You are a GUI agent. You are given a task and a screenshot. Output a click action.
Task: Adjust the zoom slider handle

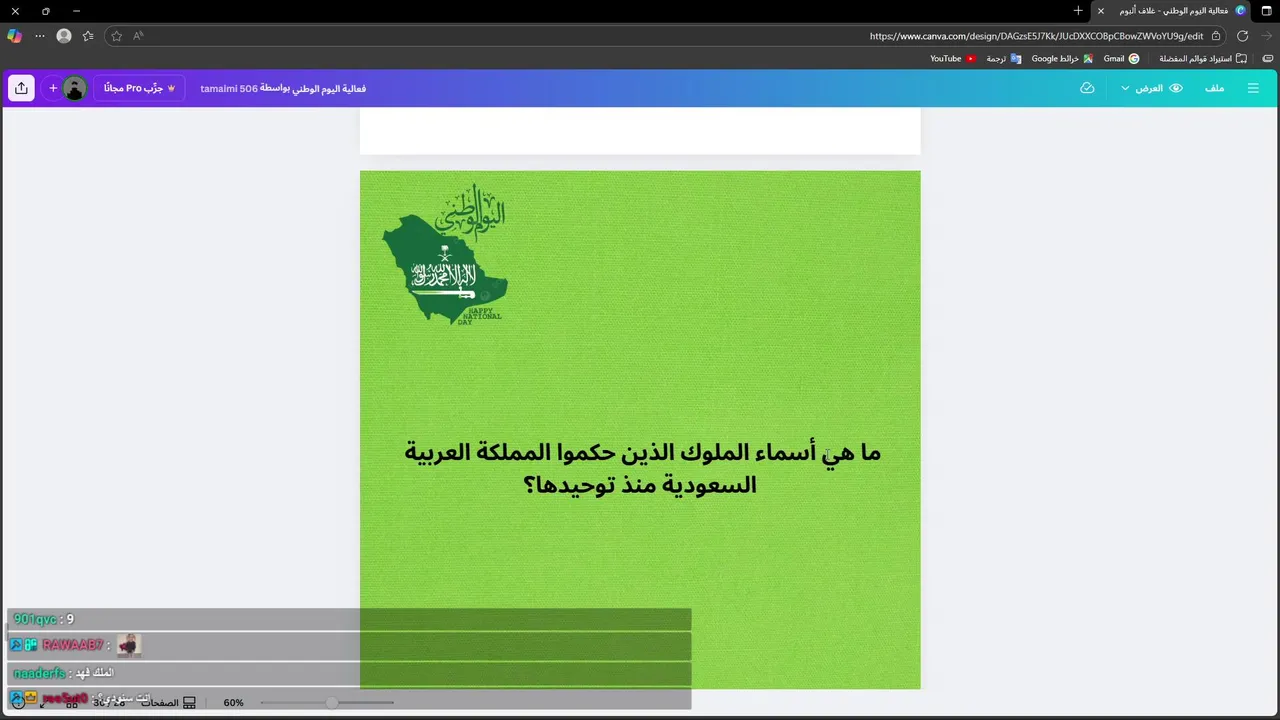click(332, 703)
